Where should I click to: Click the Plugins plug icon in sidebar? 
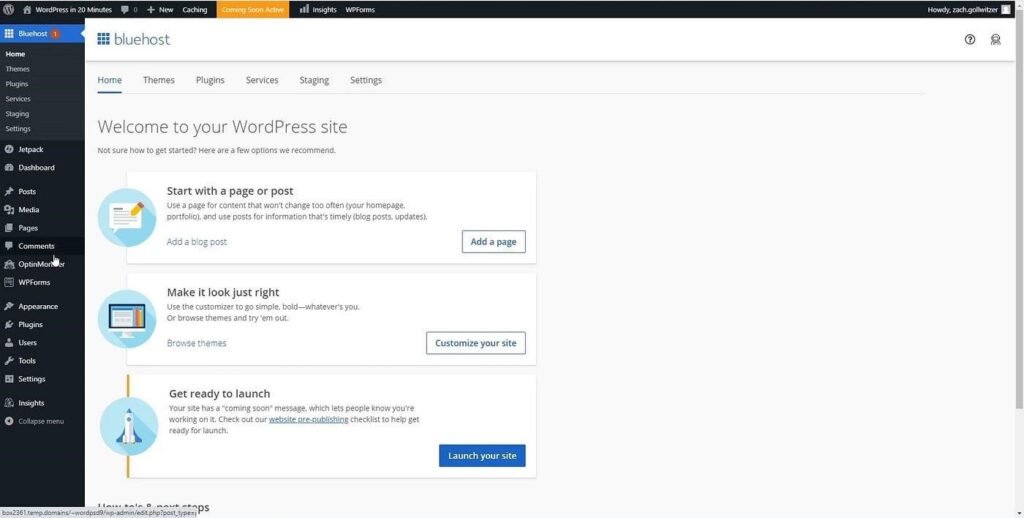point(9,325)
